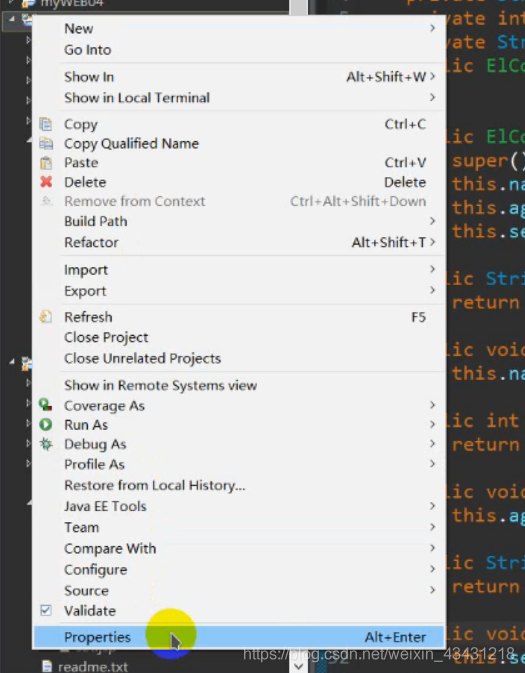The width and height of the screenshot is (525, 673).
Task: Select Copy Qualified Name entry
Action: [239, 143]
